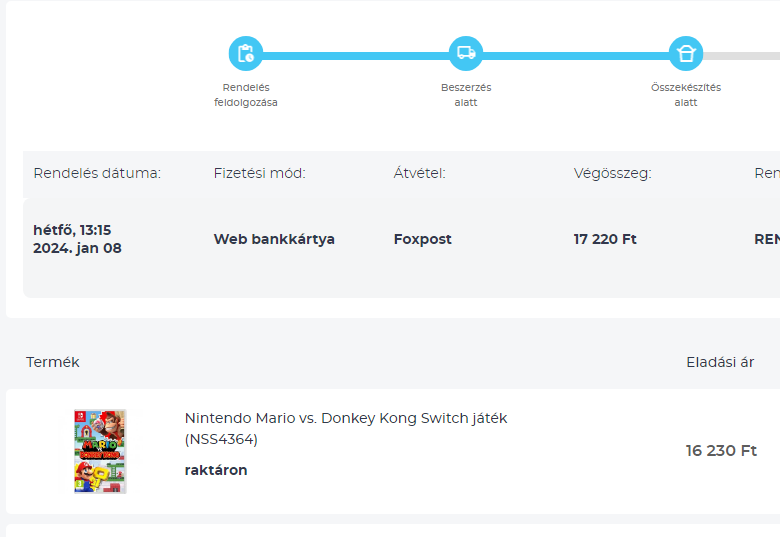Click the 'Összekészítés alatt' step label
780x537 pixels.
686,95
